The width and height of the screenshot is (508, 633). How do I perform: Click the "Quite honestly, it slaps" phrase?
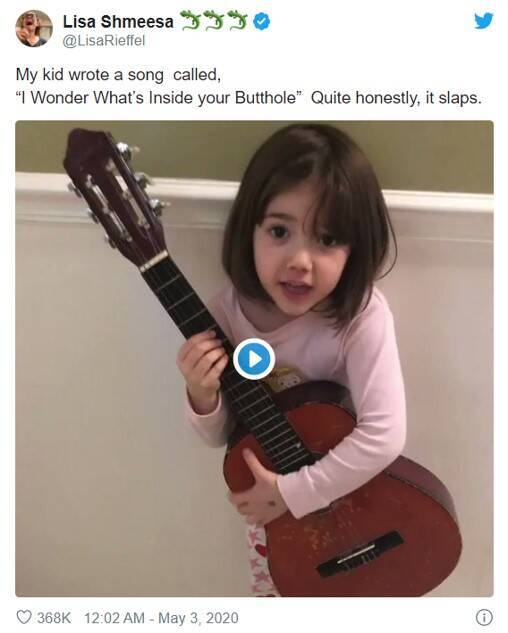pyautogui.click(x=397, y=98)
